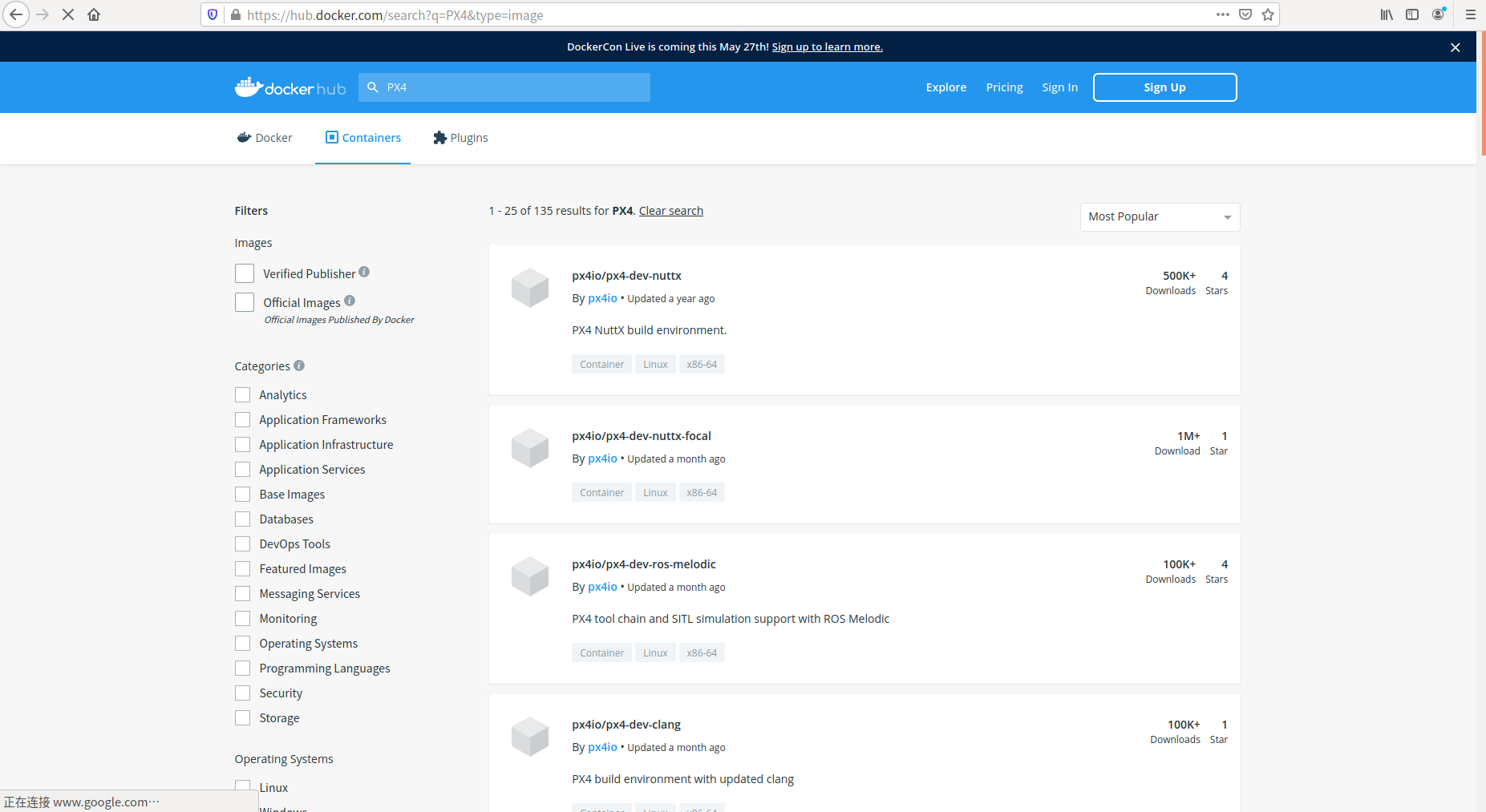Enable the Linux operating system filter
This screenshot has width=1486, height=812.
click(242, 786)
